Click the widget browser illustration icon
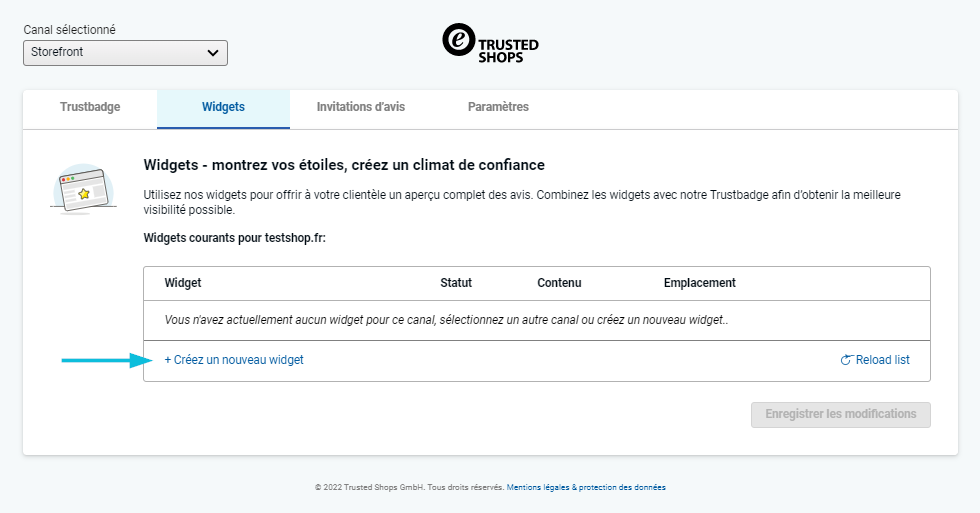980x513 pixels. click(82, 188)
